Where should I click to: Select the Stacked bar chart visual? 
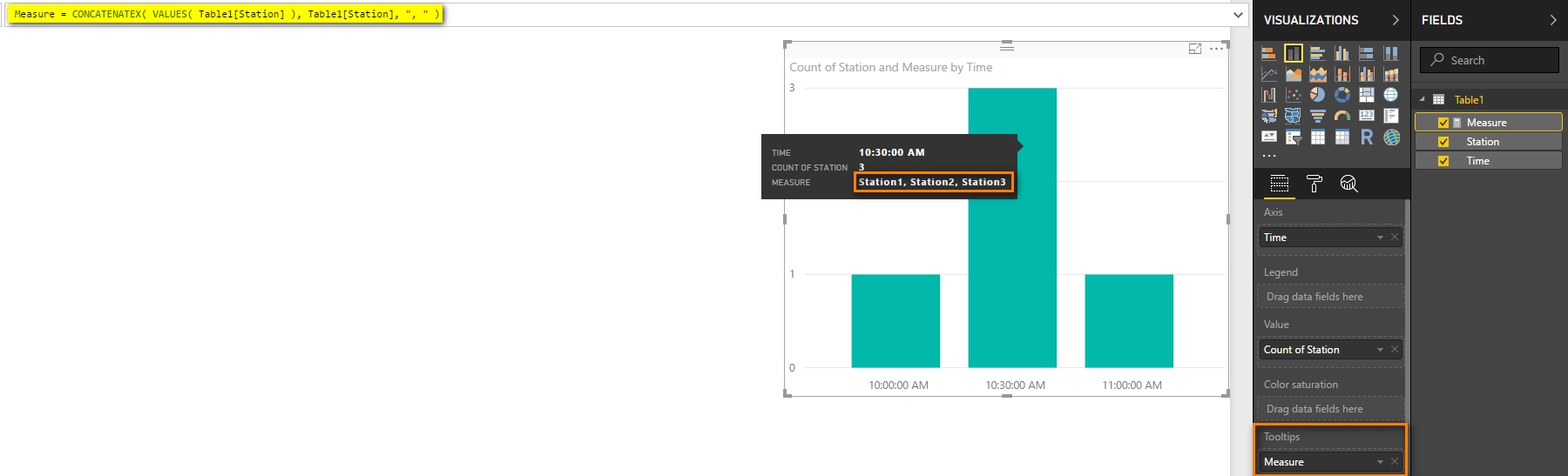click(x=1269, y=53)
